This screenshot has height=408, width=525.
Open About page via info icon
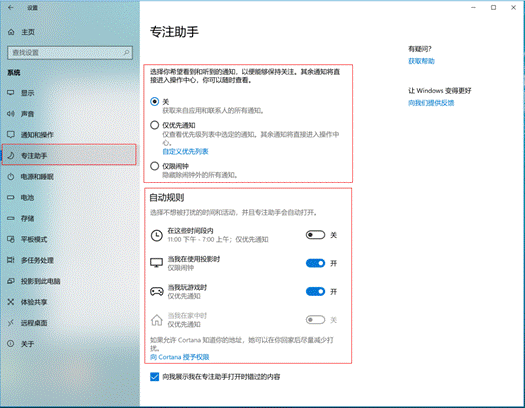coord(11,343)
